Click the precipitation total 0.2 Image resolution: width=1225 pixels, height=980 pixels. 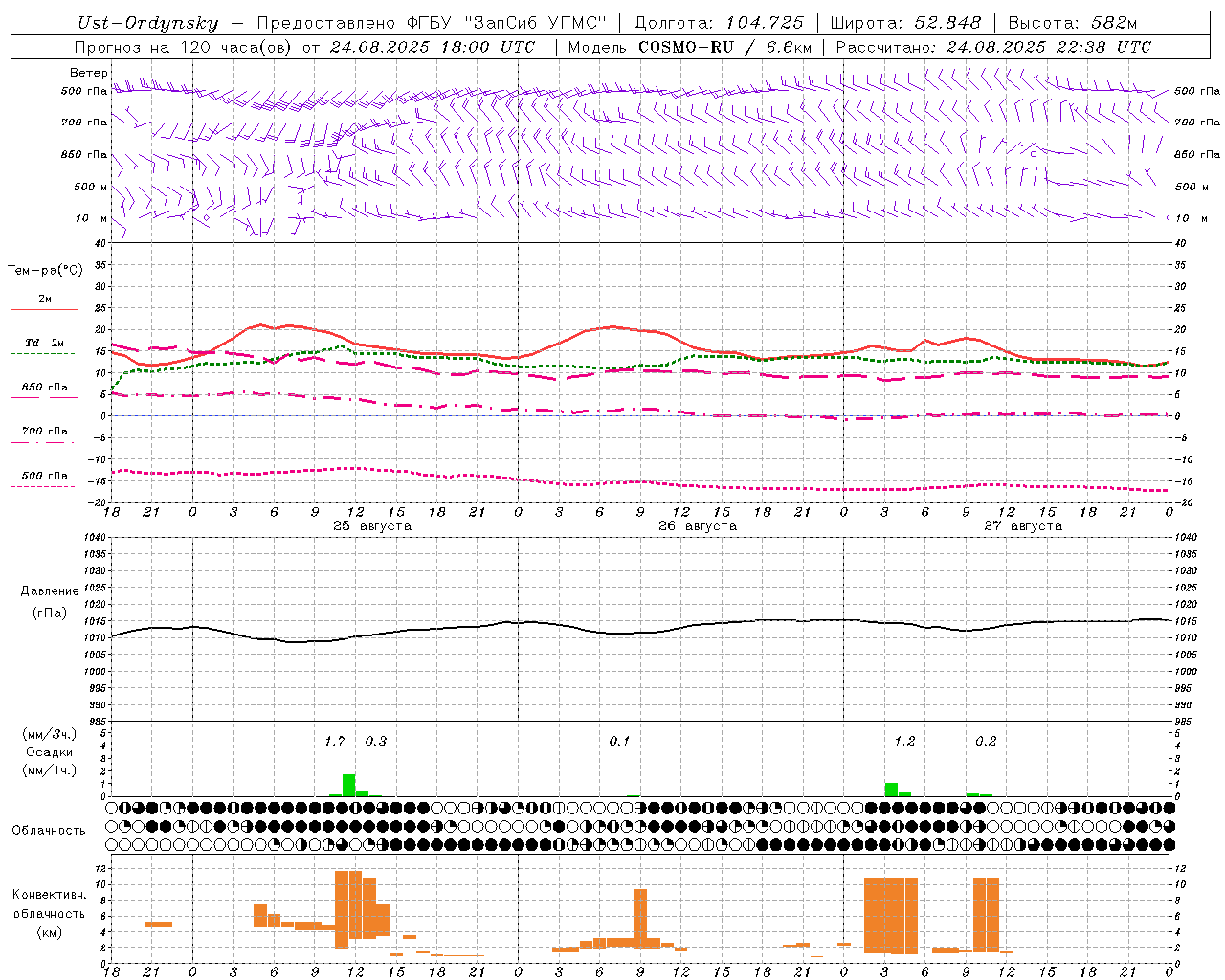pos(986,741)
